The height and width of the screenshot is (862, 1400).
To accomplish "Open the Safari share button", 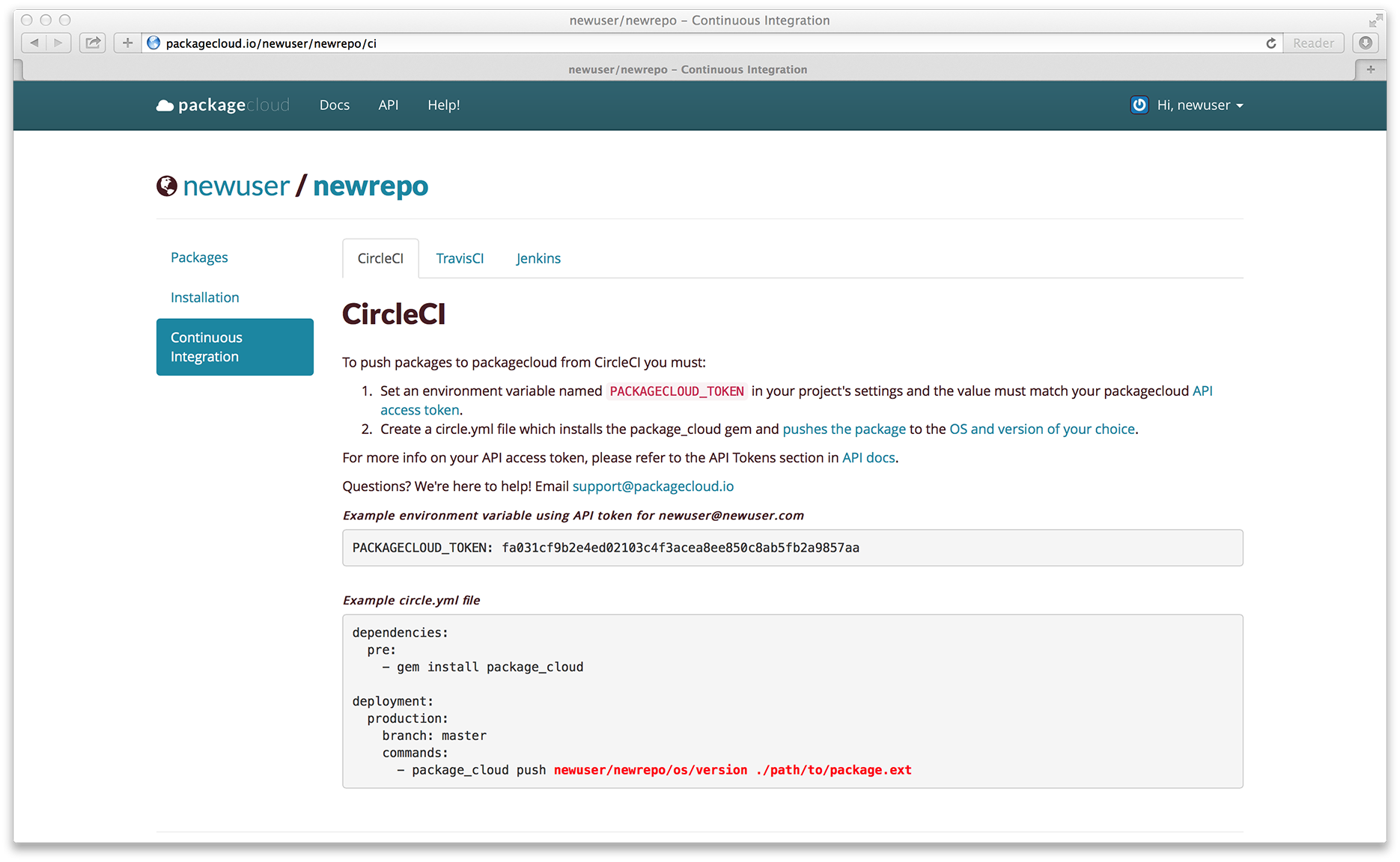I will click(93, 43).
